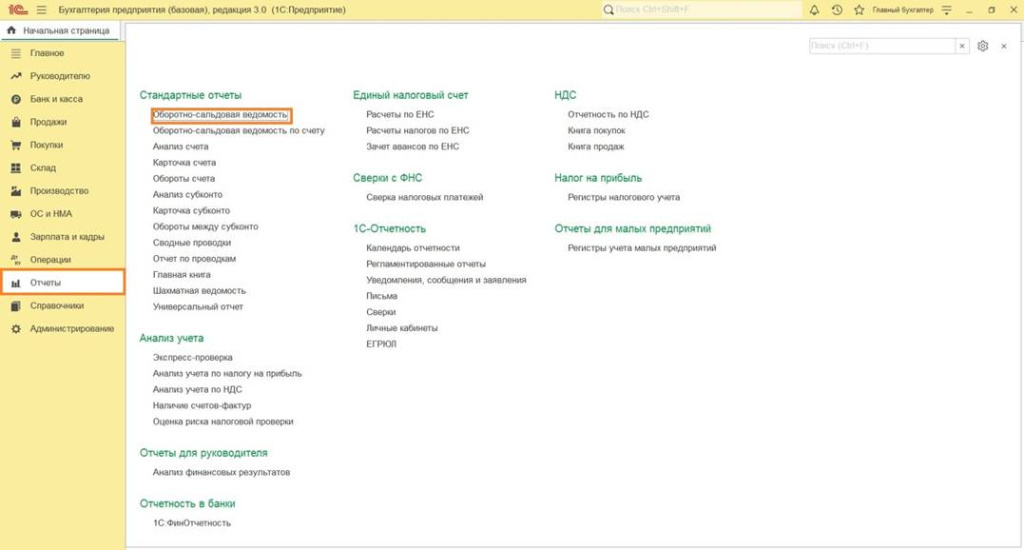1024x550 pixels.
Task: Click the hamburger menu next to 1C logo
Action: click(x=41, y=9)
